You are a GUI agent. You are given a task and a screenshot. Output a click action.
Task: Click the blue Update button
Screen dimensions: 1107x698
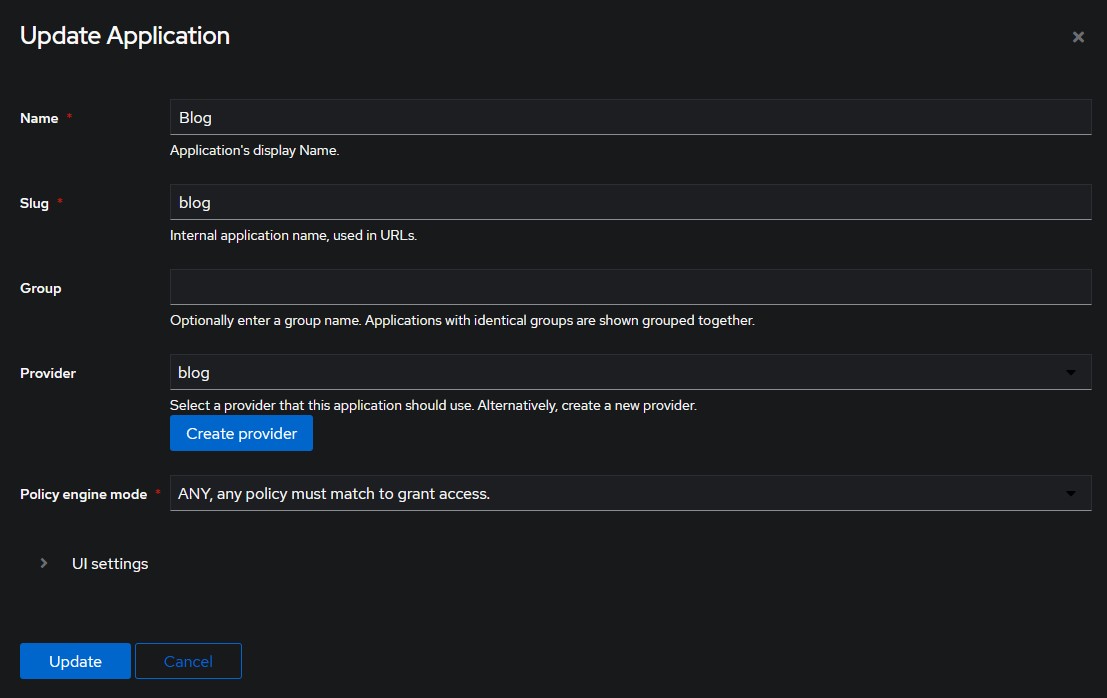click(74, 661)
